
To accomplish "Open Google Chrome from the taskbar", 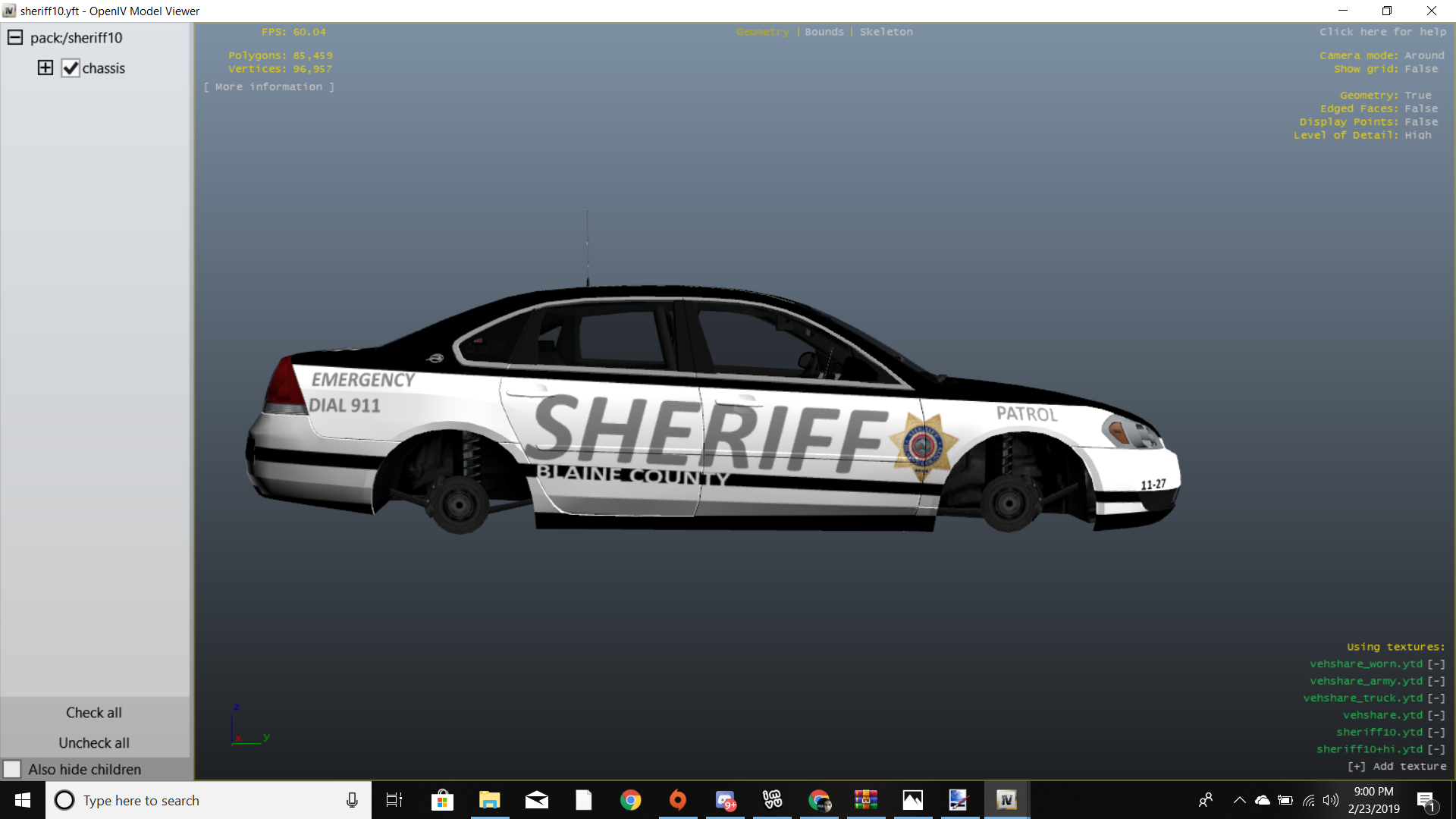I will tap(630, 800).
